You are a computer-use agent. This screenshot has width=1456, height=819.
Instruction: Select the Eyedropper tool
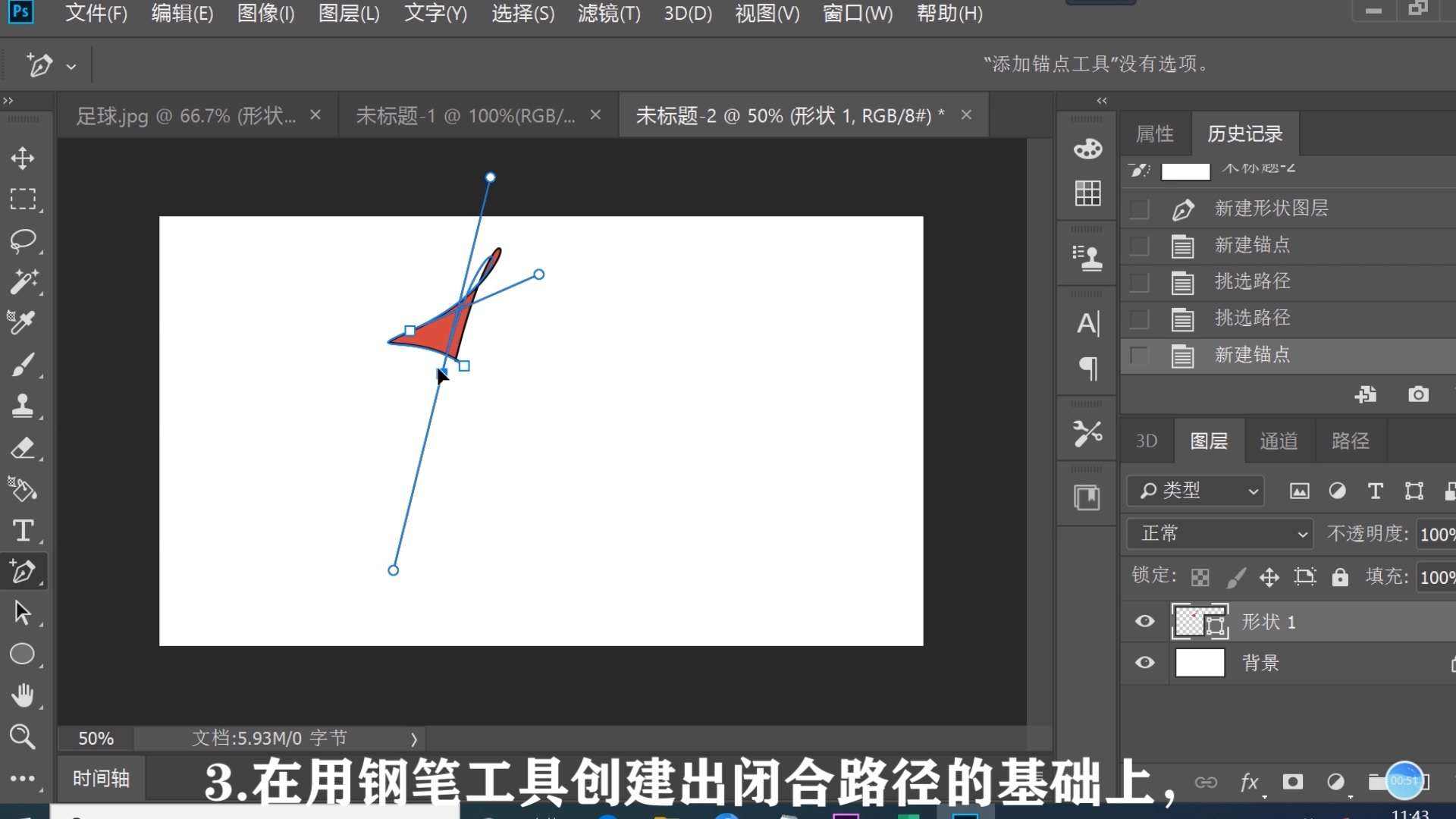23,323
